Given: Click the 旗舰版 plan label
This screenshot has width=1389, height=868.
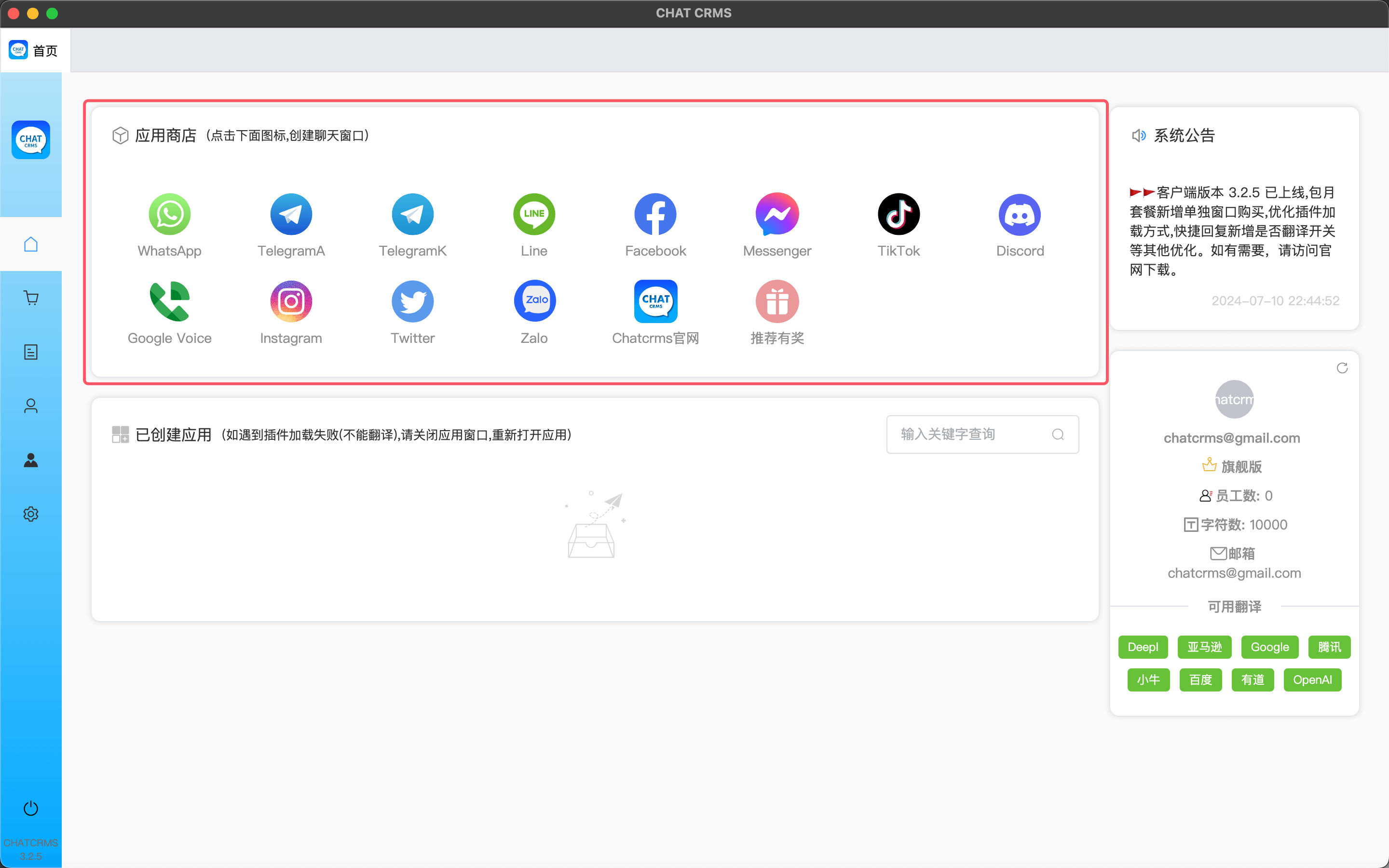Looking at the screenshot, I should (1241, 467).
